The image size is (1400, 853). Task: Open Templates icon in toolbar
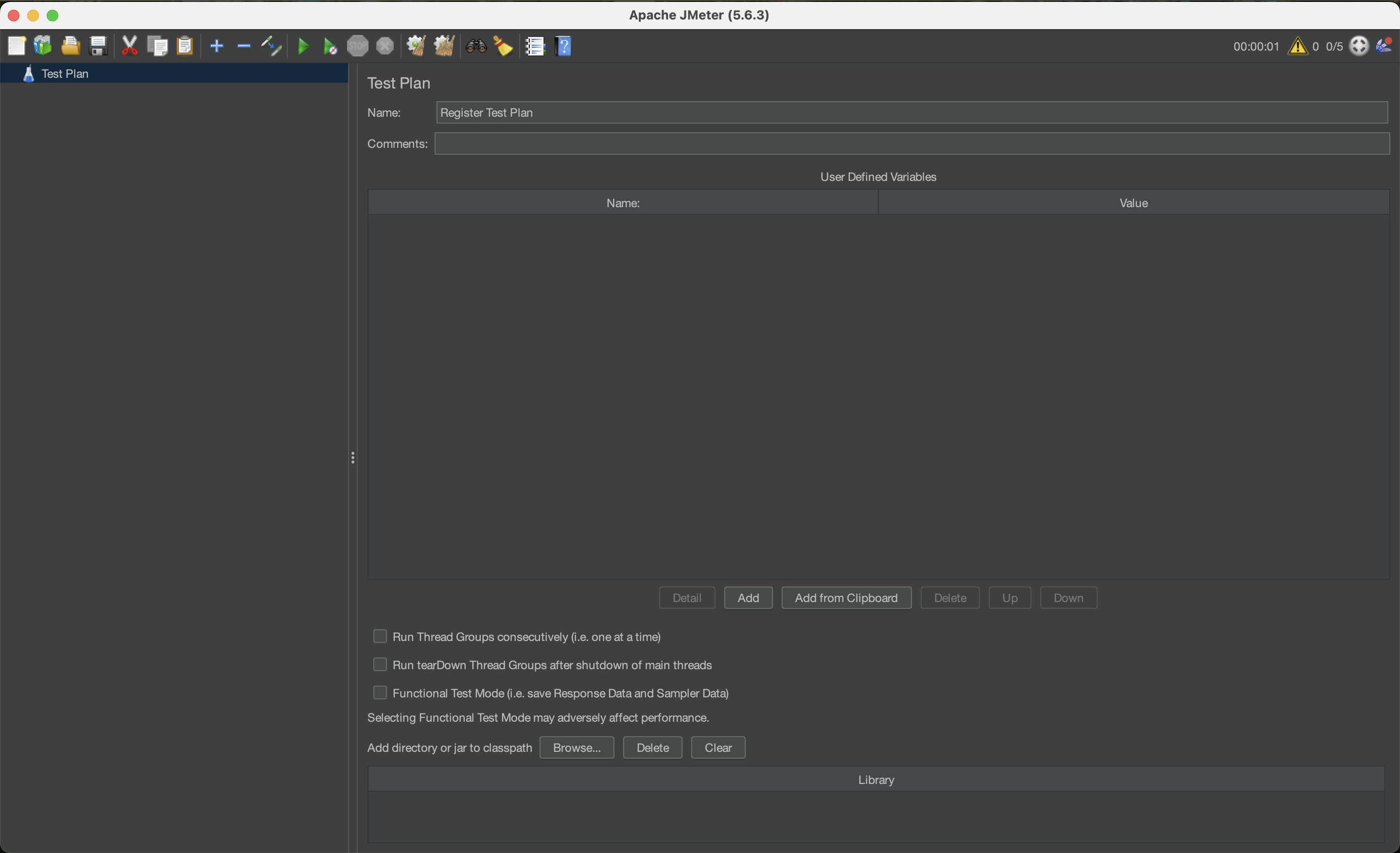click(x=43, y=46)
